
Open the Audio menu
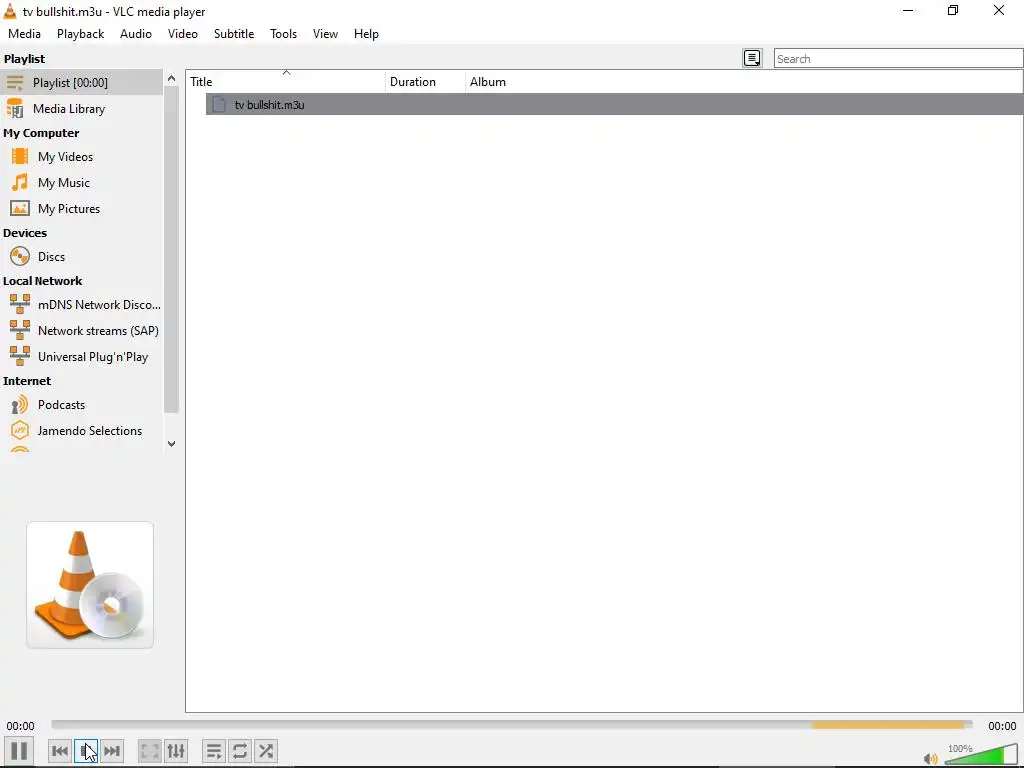136,34
